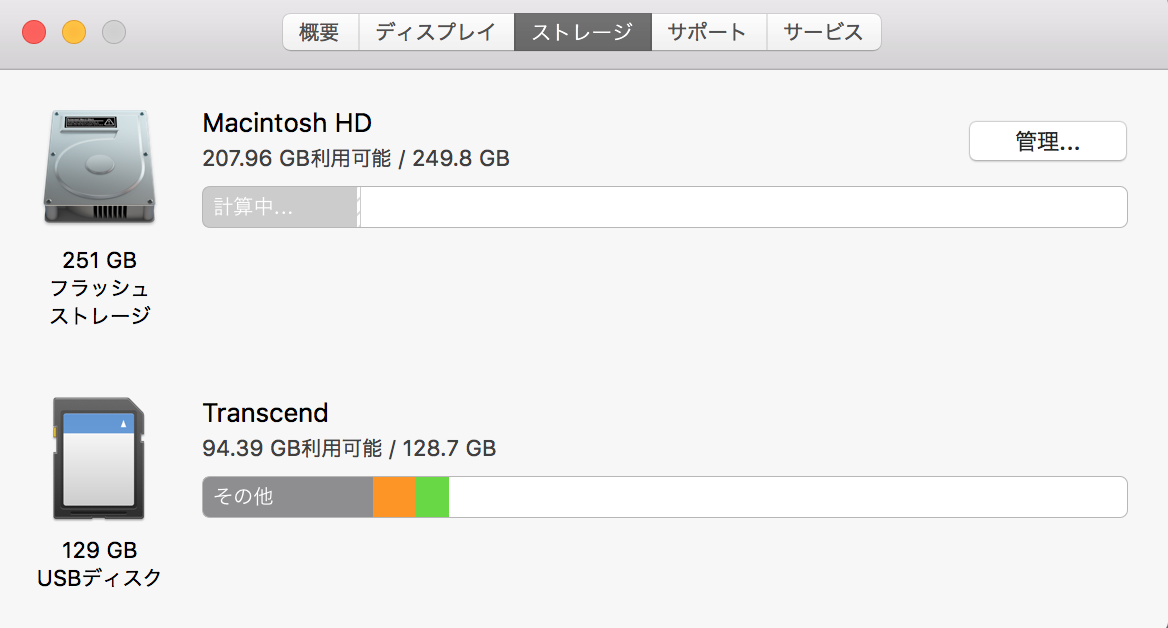Go to the サポート tab
This screenshot has width=1168, height=628.
point(708,32)
